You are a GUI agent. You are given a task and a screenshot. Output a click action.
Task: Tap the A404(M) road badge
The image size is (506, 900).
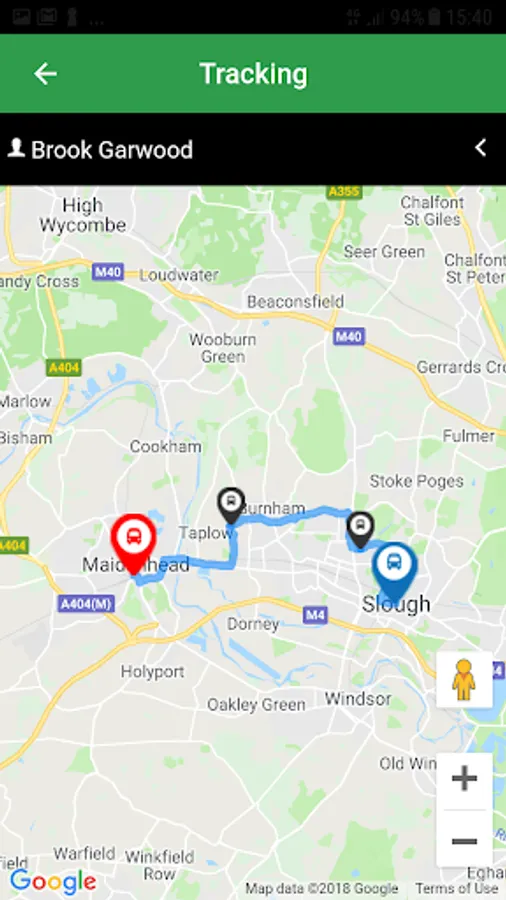[x=86, y=603]
